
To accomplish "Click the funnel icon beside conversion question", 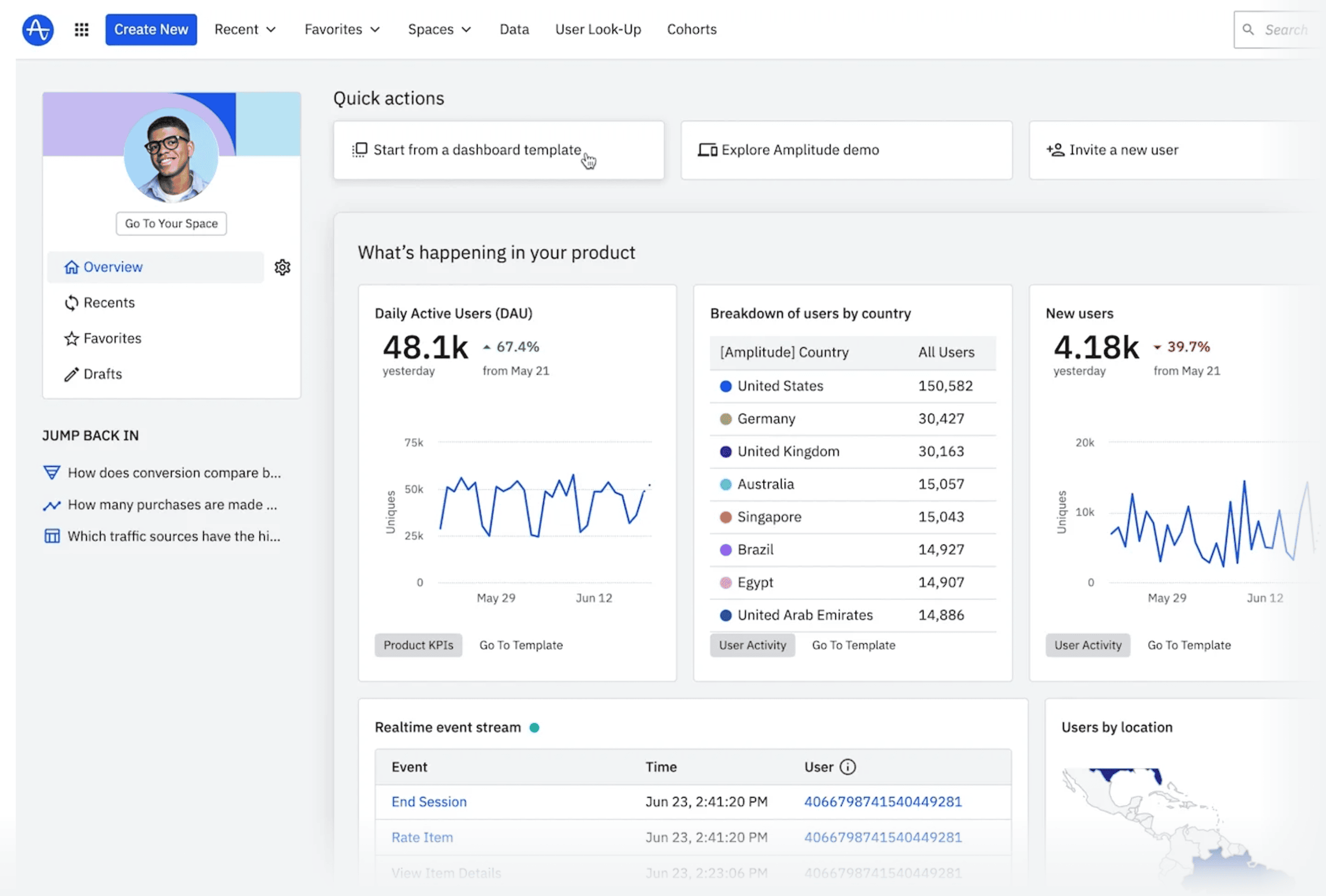I will [51, 472].
